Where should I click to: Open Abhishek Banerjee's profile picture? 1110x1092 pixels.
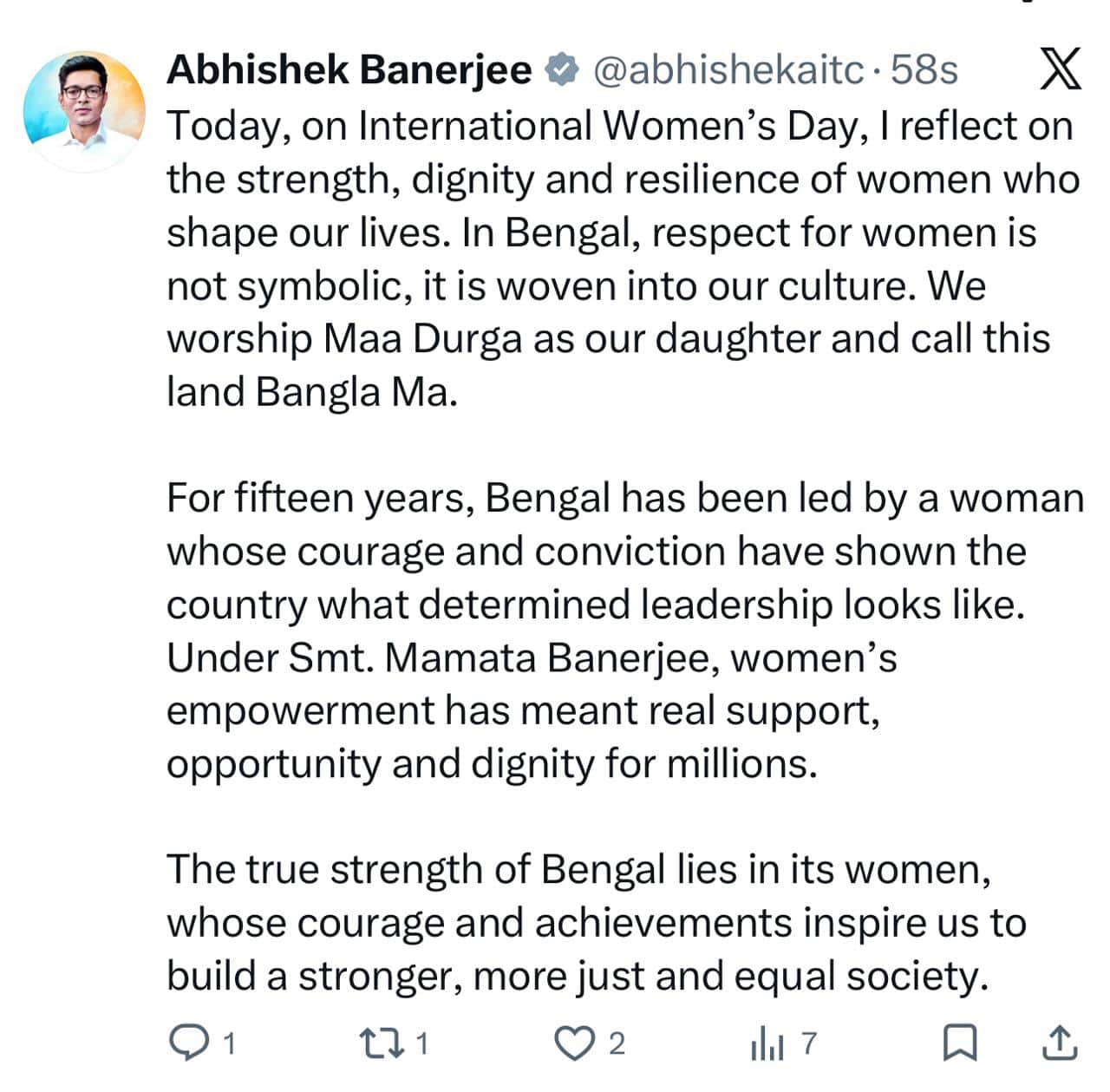[x=84, y=110]
